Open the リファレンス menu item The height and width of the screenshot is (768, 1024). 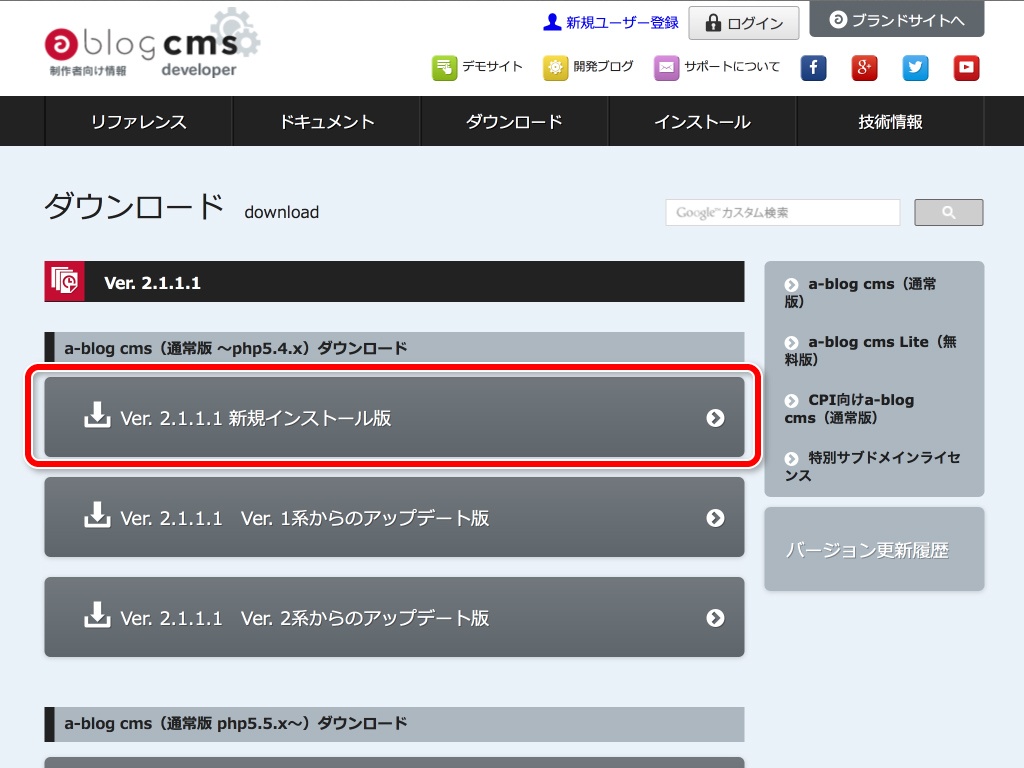[x=139, y=122]
